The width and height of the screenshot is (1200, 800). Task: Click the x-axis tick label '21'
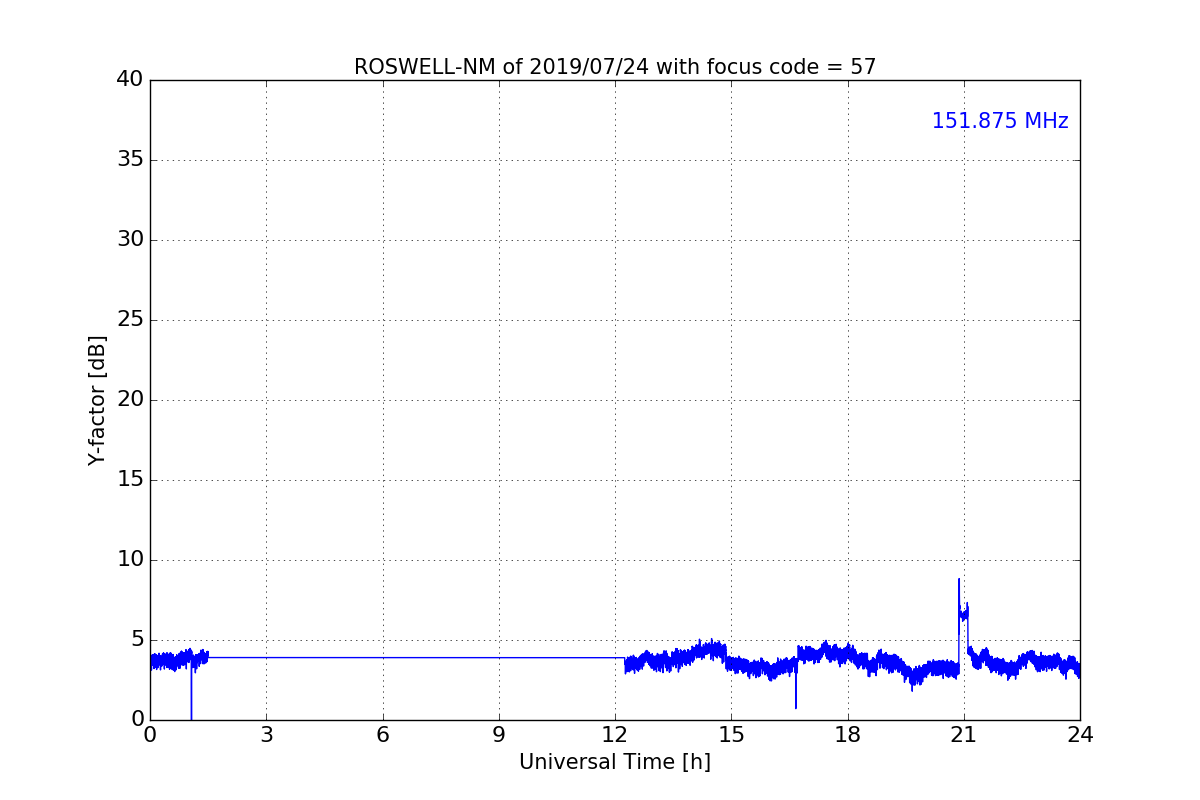tap(964, 735)
